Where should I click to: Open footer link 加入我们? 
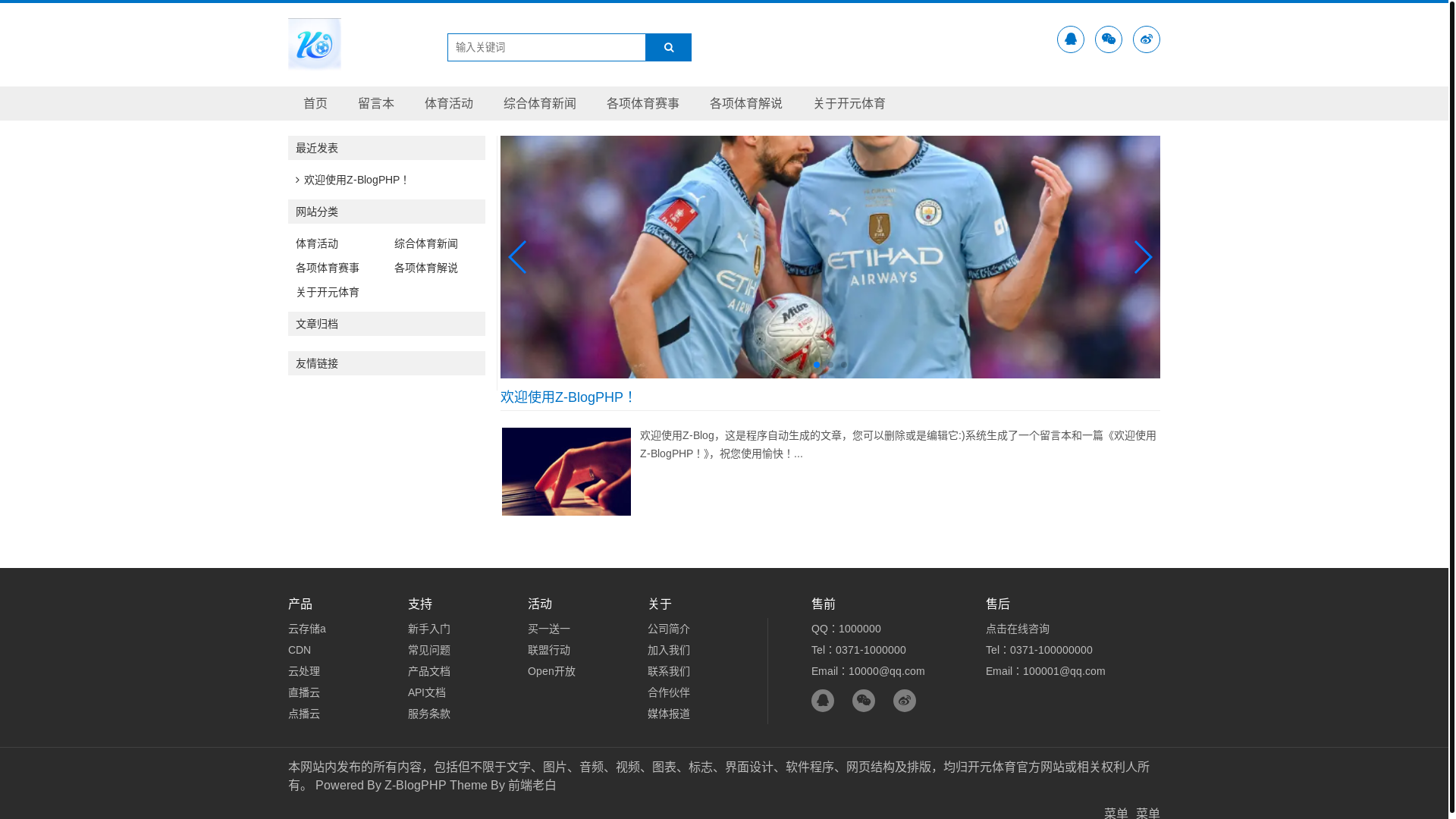(669, 650)
